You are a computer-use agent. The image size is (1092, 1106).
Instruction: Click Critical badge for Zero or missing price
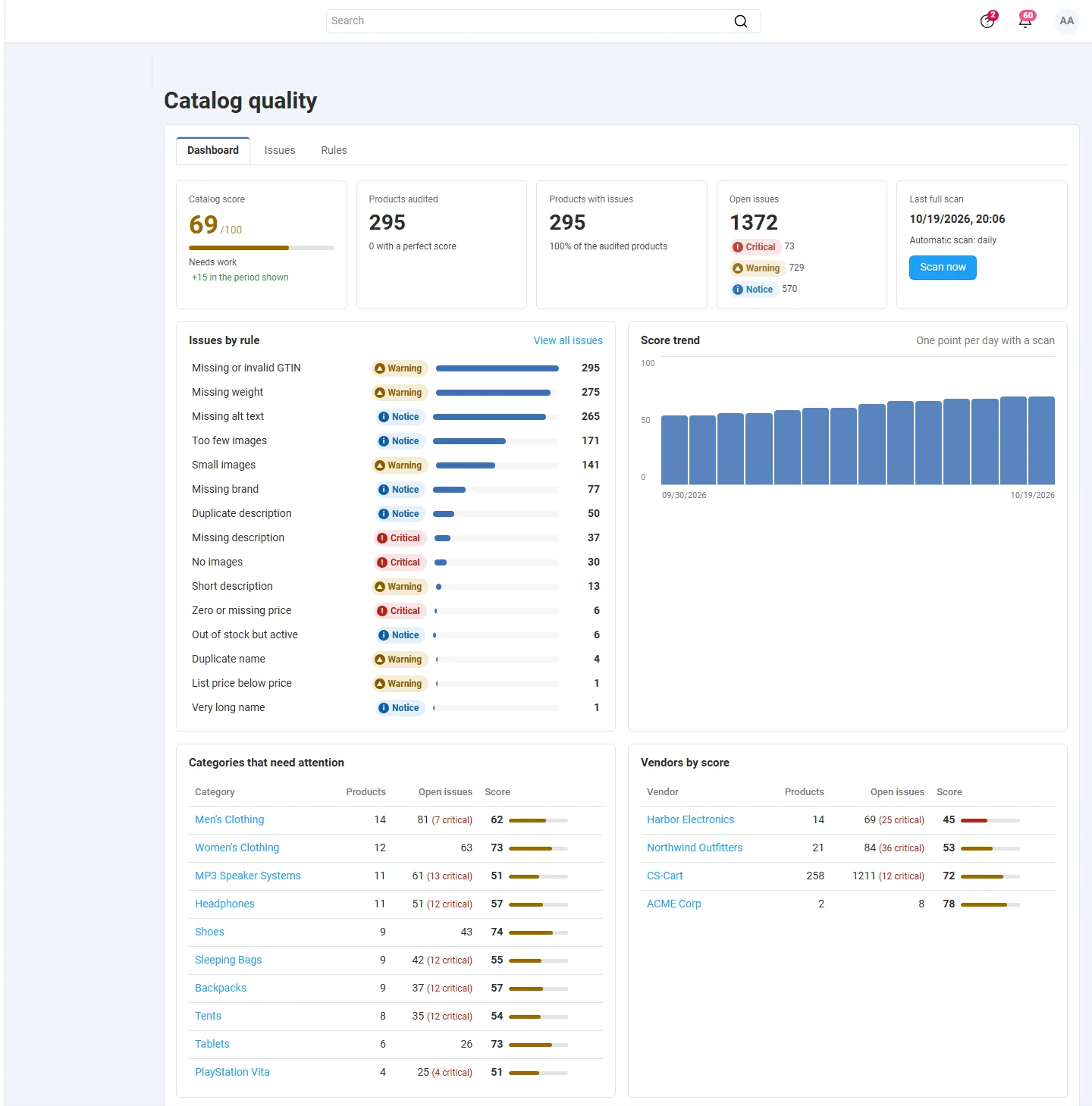pos(400,611)
